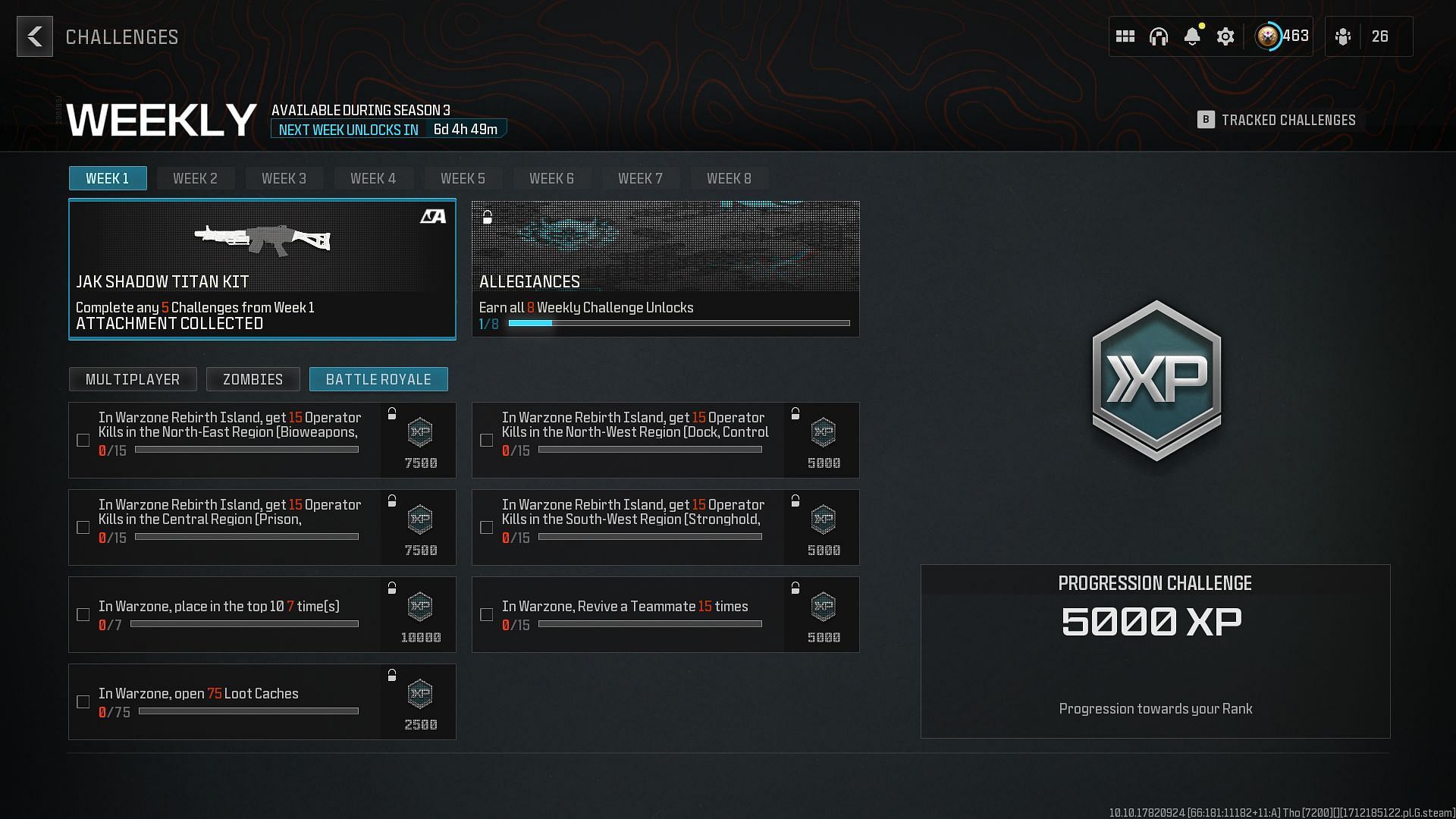
Task: Click the grid/menu layout icon
Action: [x=1125, y=36]
